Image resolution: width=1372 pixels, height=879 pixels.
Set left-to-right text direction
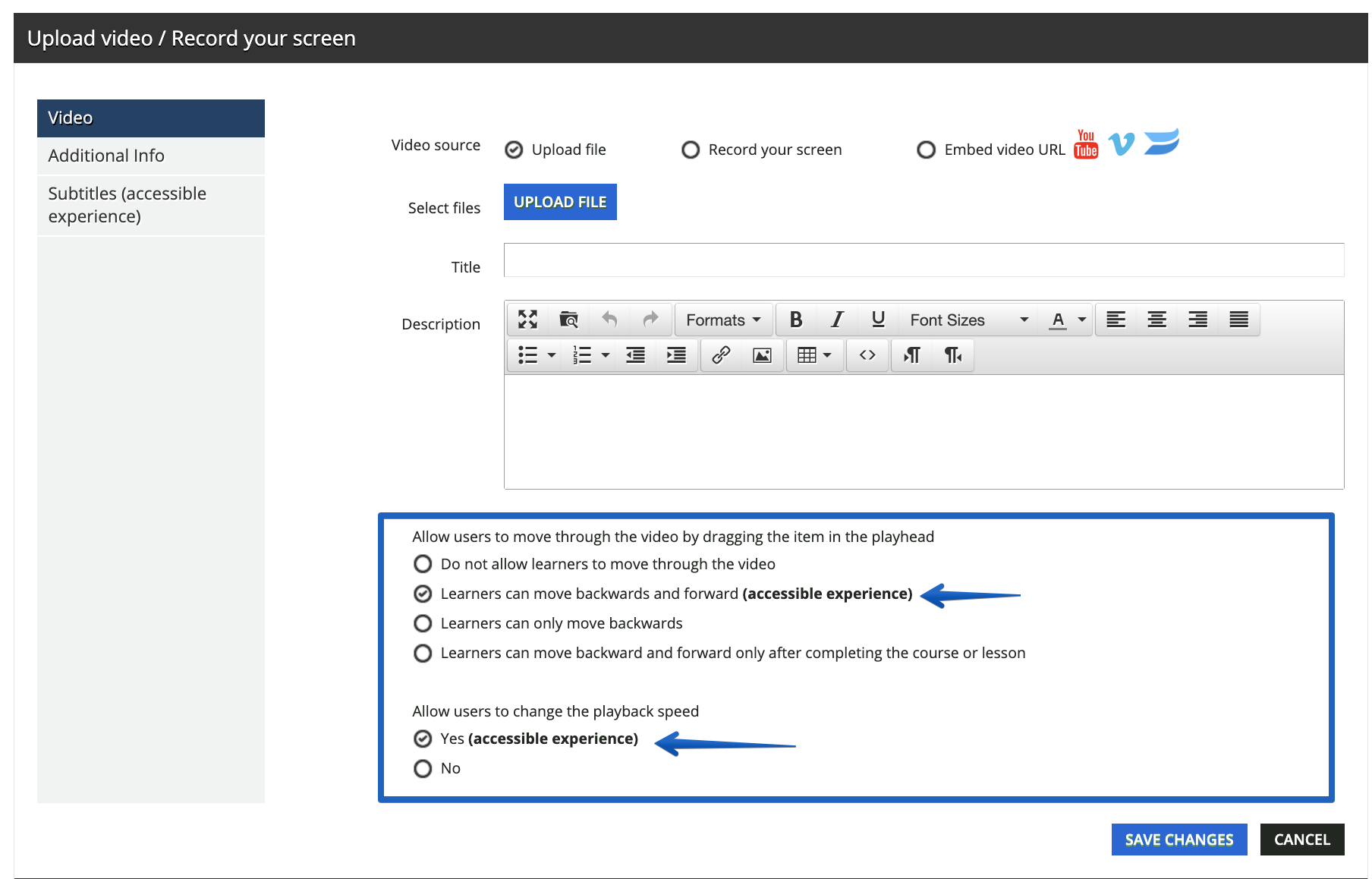912,355
